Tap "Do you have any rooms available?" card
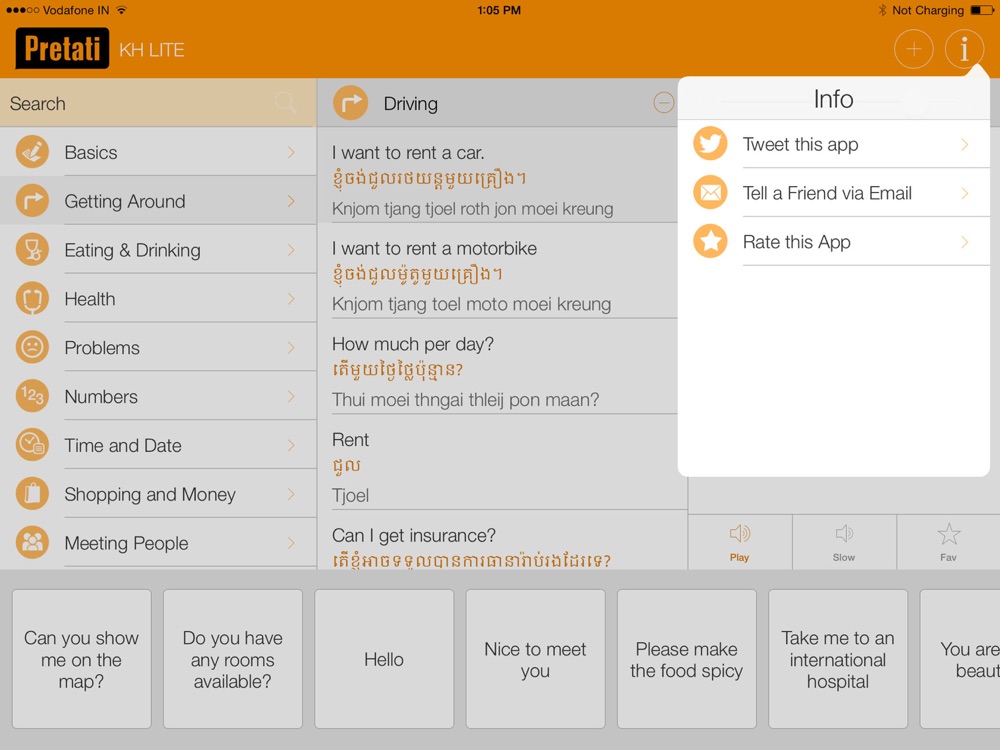Image resolution: width=1000 pixels, height=750 pixels. point(233,659)
